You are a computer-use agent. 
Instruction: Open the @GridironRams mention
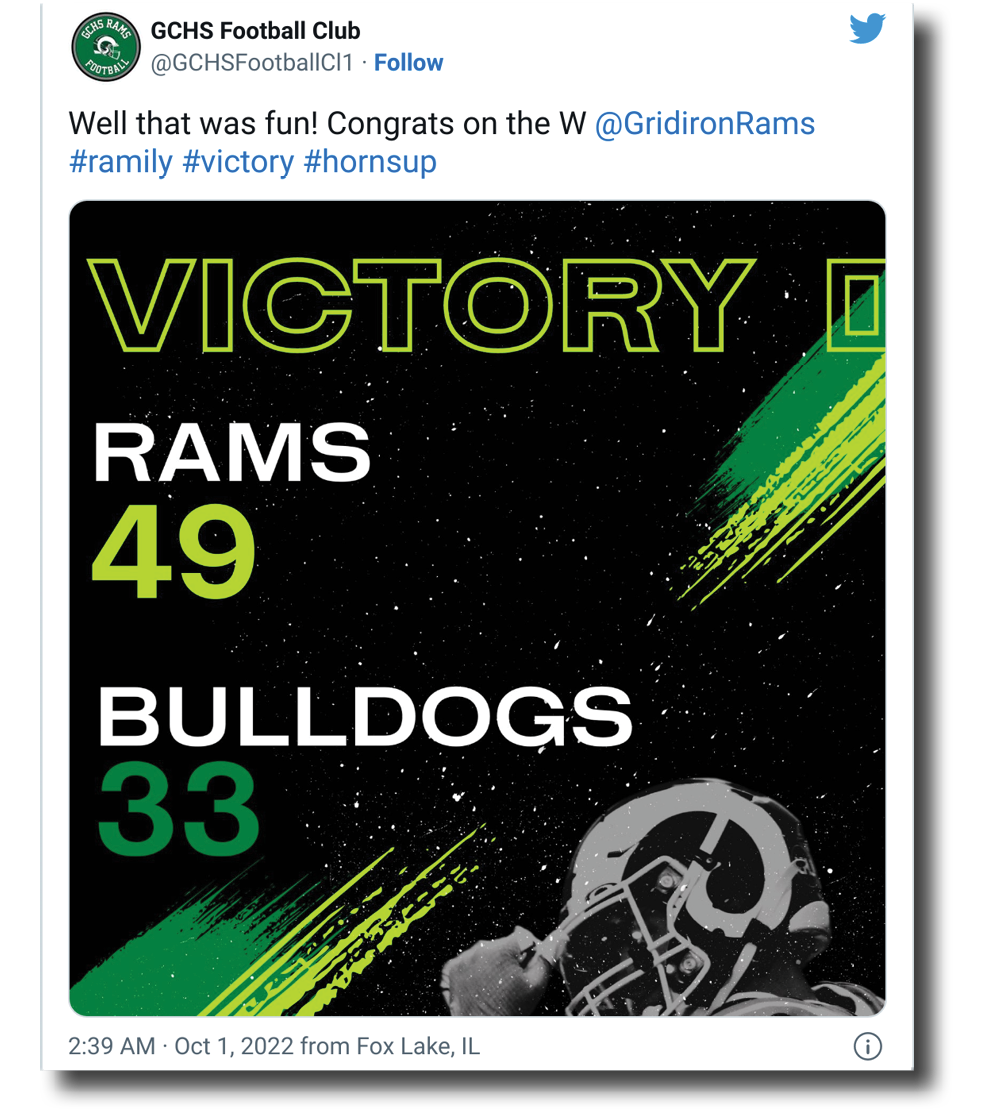pyautogui.click(x=704, y=124)
